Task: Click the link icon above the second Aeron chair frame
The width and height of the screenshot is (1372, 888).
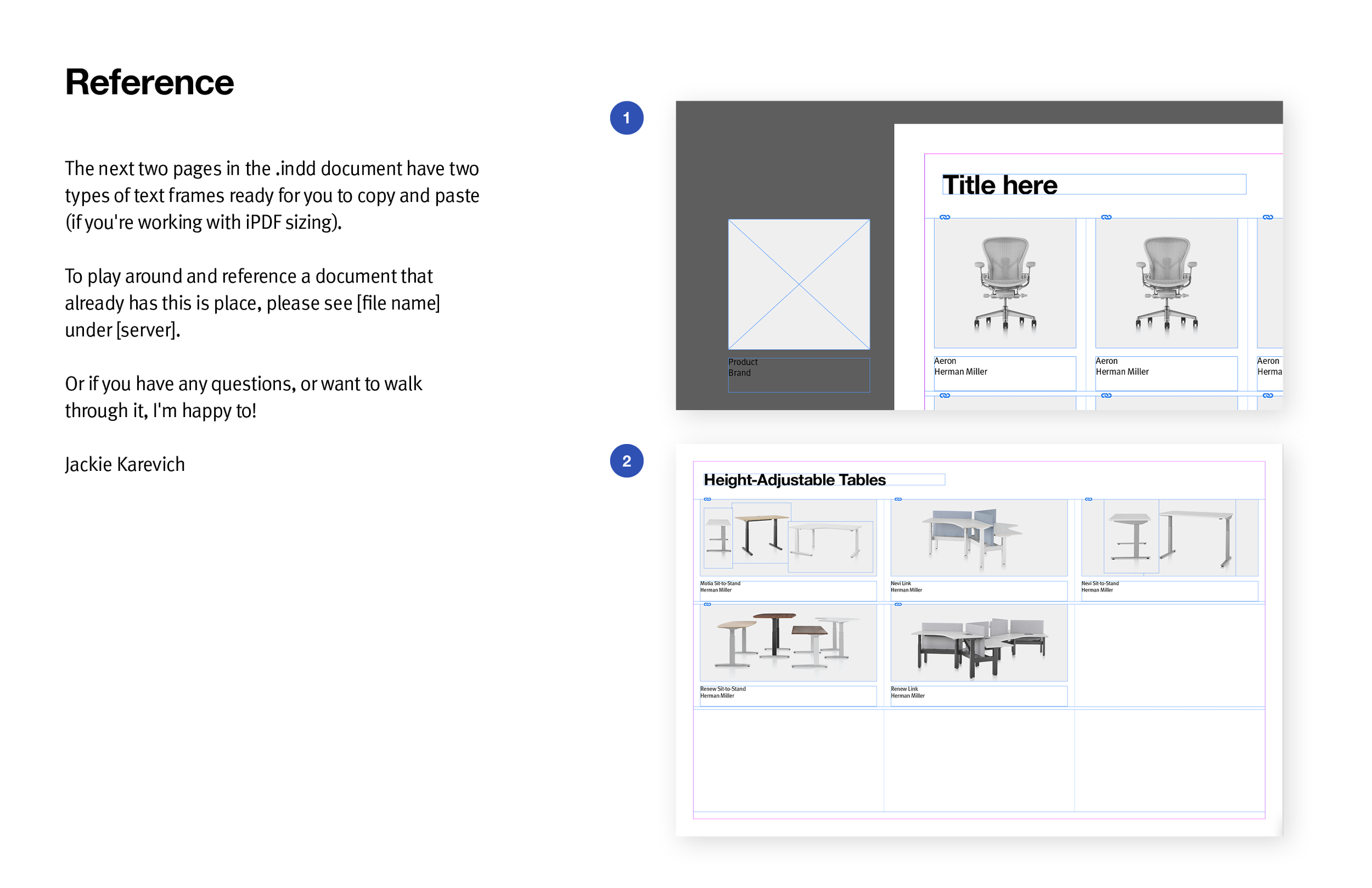Action: (1106, 217)
